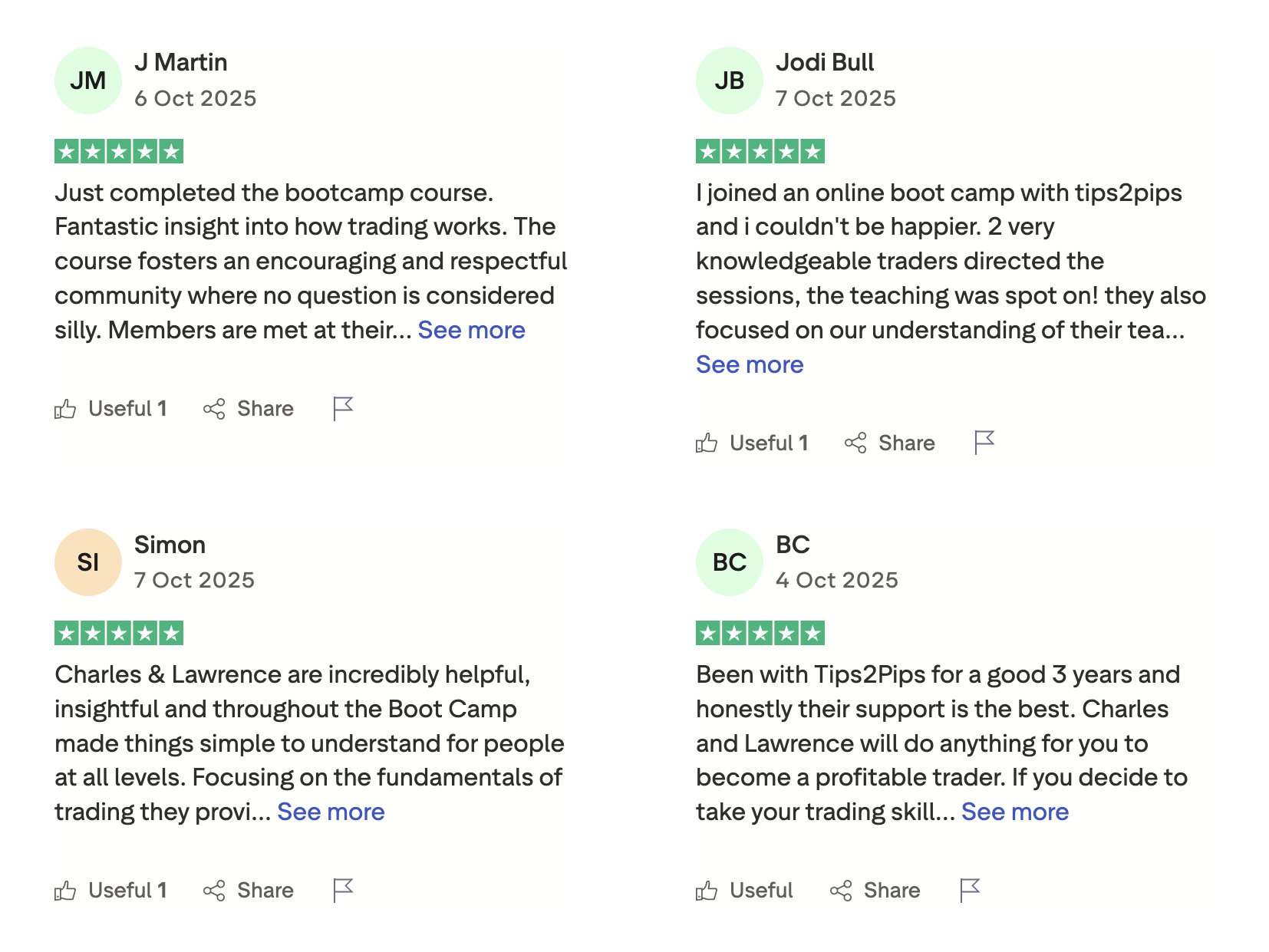Mark BC's review as useful

click(x=744, y=891)
